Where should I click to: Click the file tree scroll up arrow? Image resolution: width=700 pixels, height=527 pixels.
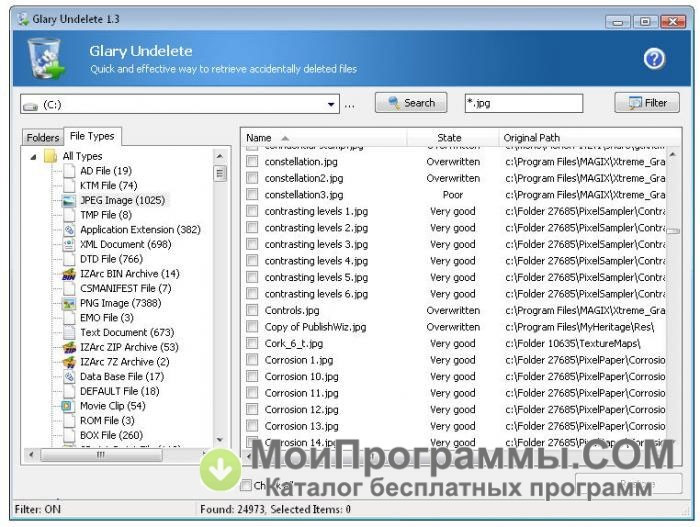(219, 156)
